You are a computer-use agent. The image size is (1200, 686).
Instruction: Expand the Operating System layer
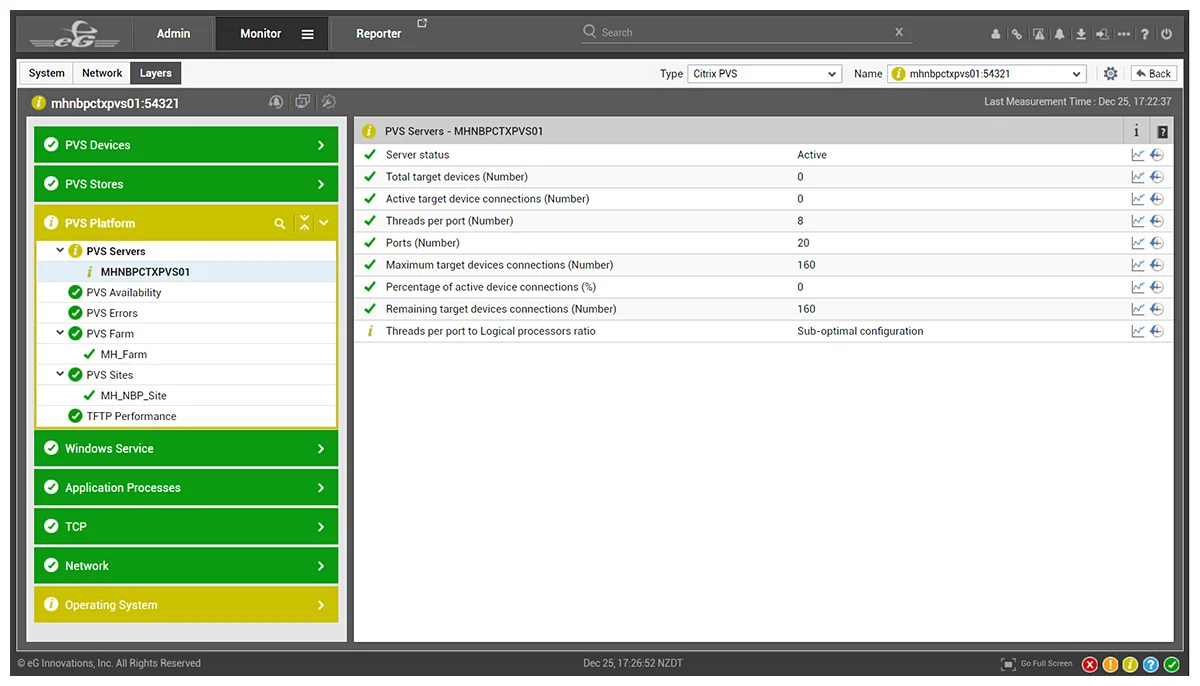click(x=186, y=605)
